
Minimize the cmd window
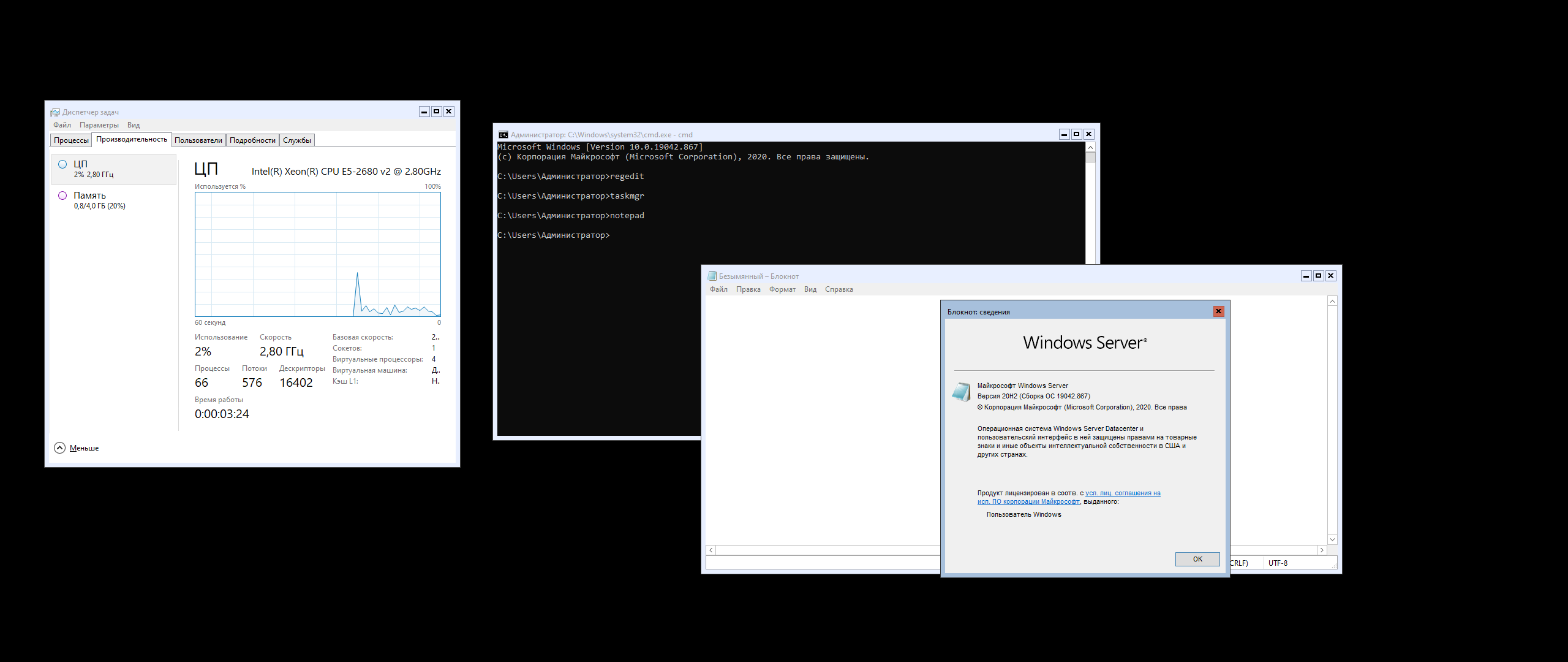1064,134
